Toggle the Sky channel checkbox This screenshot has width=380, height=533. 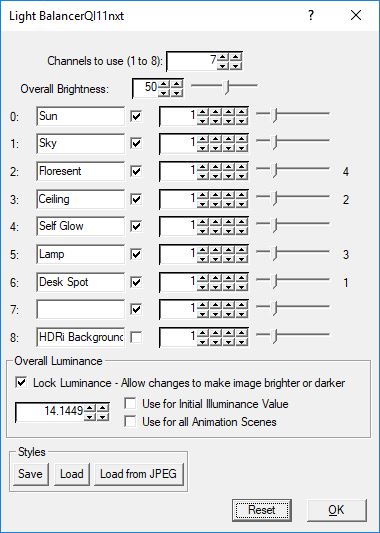pos(136,143)
